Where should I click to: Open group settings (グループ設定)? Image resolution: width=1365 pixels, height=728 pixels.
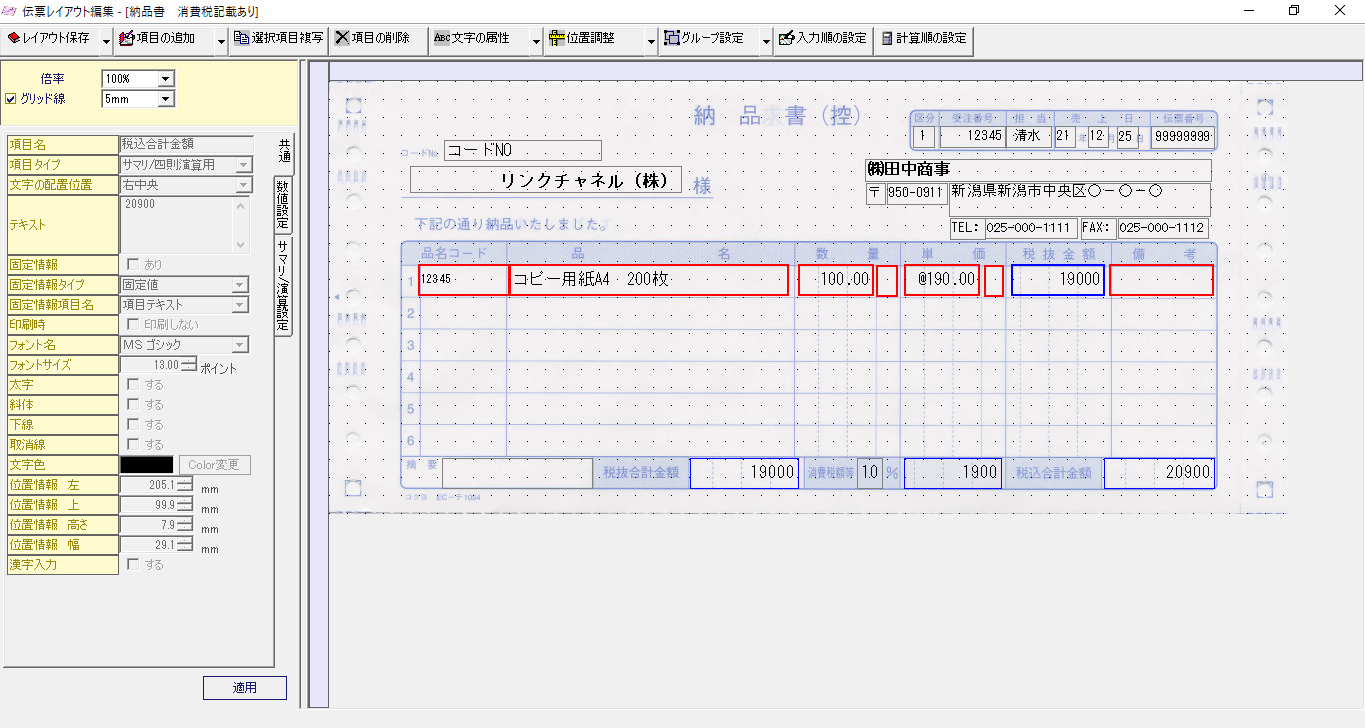tap(705, 41)
